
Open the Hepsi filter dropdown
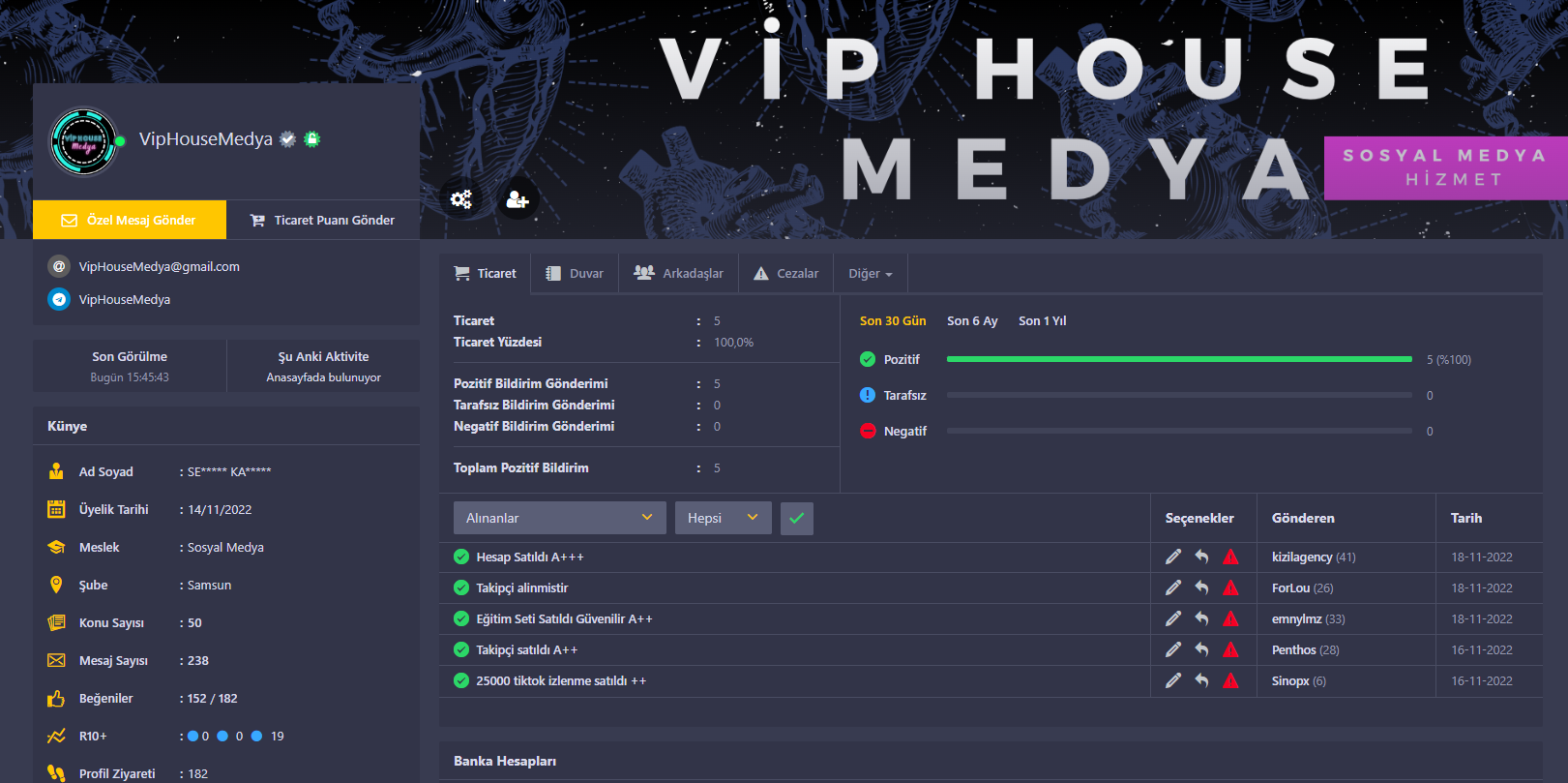pyautogui.click(x=724, y=518)
